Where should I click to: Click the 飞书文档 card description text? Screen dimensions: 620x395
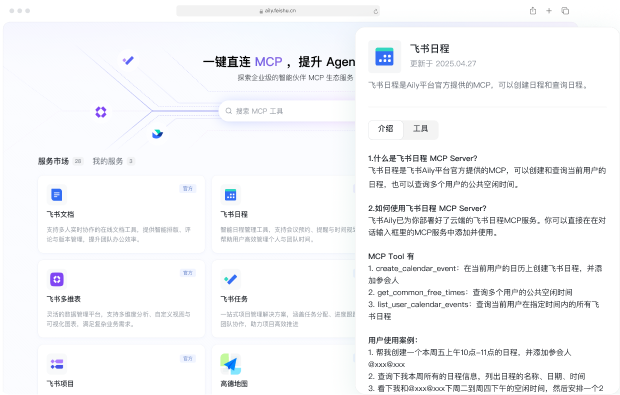pyautogui.click(x=119, y=234)
